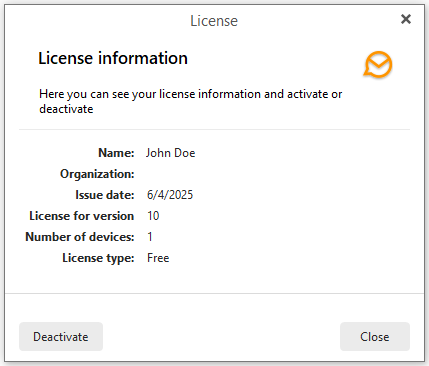Screen dimensions: 429x366
Task: Click the number of devices value 1
Action: pyautogui.click(x=150, y=237)
